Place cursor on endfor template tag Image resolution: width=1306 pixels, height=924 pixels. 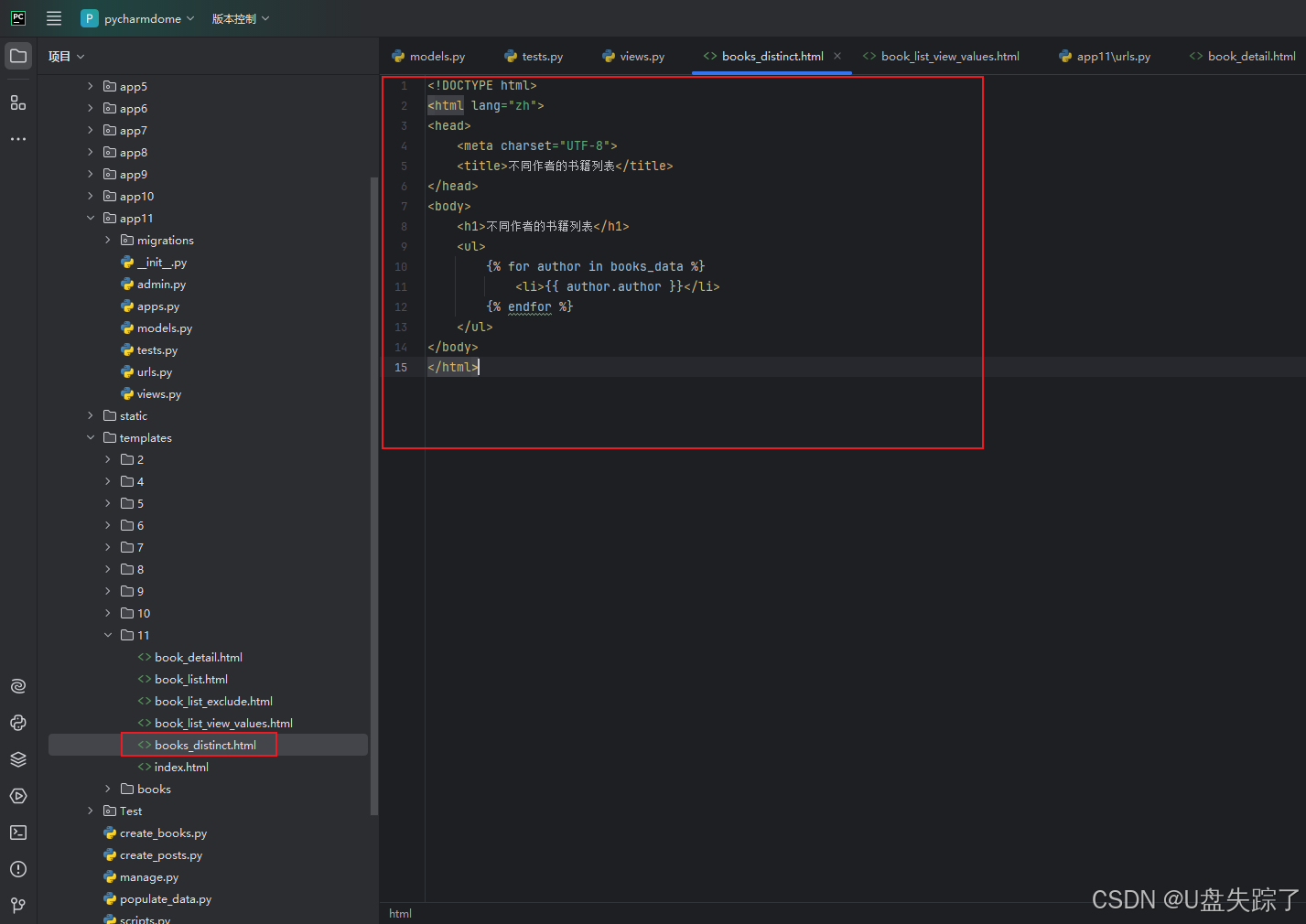pyautogui.click(x=530, y=306)
